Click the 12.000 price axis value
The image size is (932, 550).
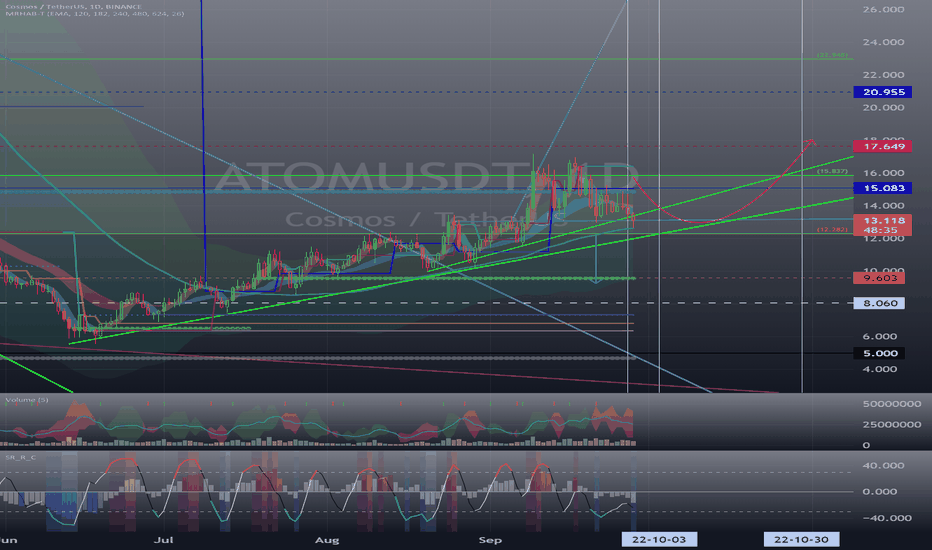pyautogui.click(x=883, y=239)
